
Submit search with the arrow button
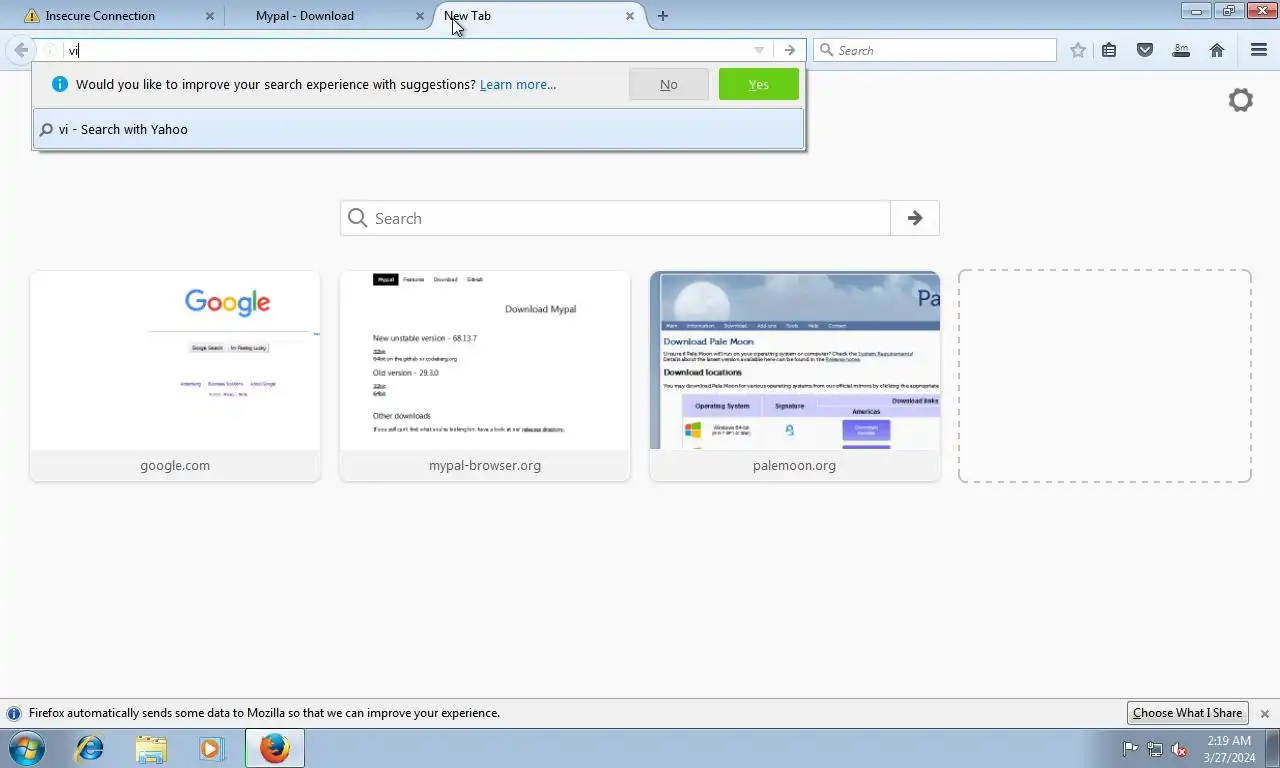coord(914,218)
